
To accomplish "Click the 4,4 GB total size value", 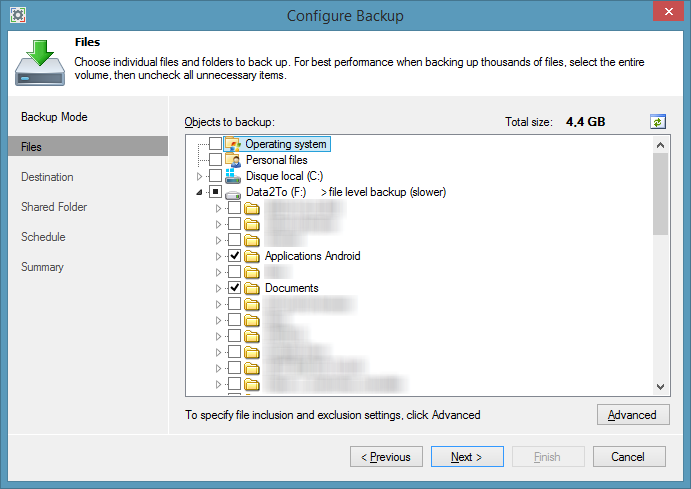I will click(585, 122).
